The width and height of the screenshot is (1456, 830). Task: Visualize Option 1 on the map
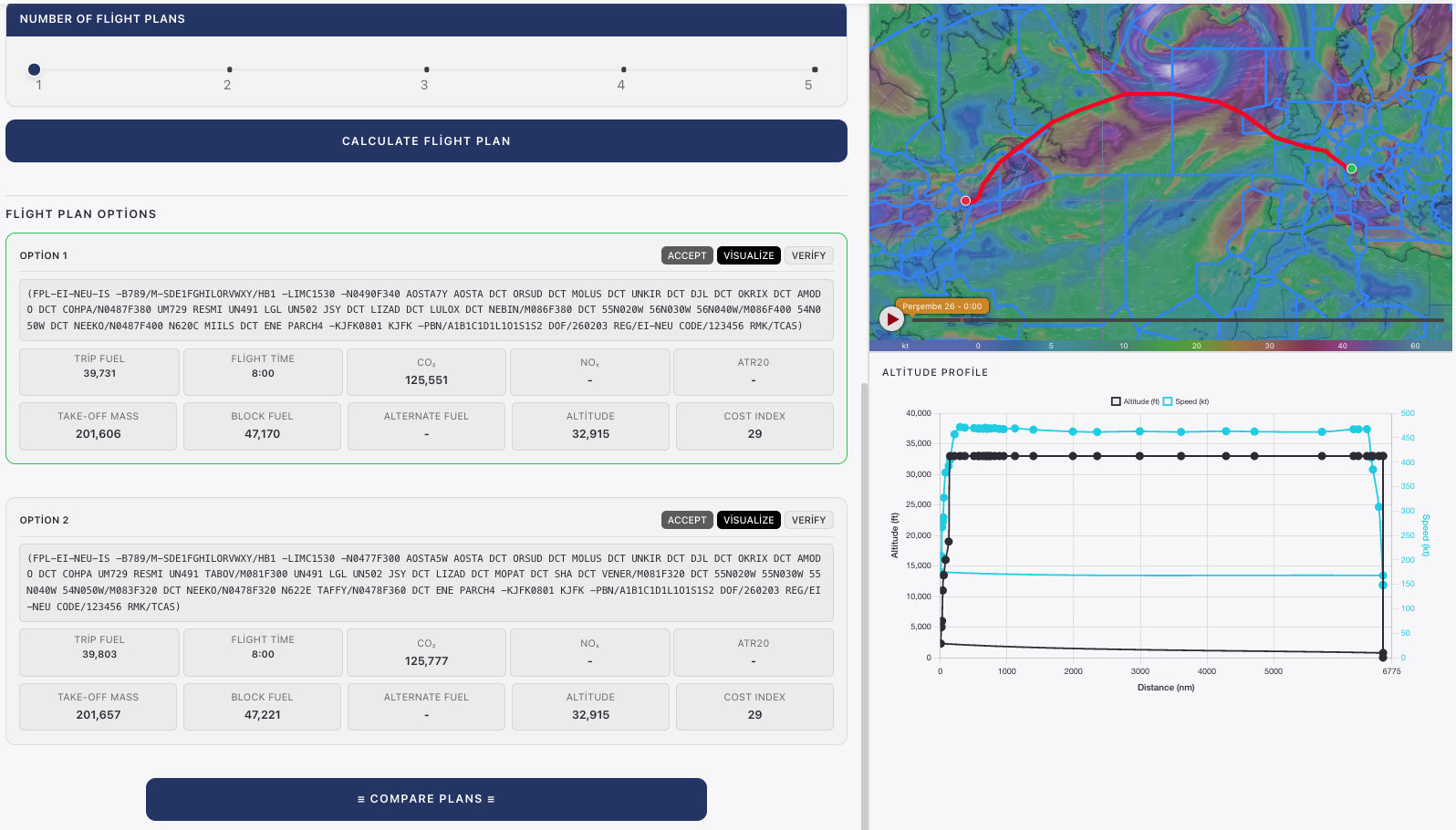point(748,255)
